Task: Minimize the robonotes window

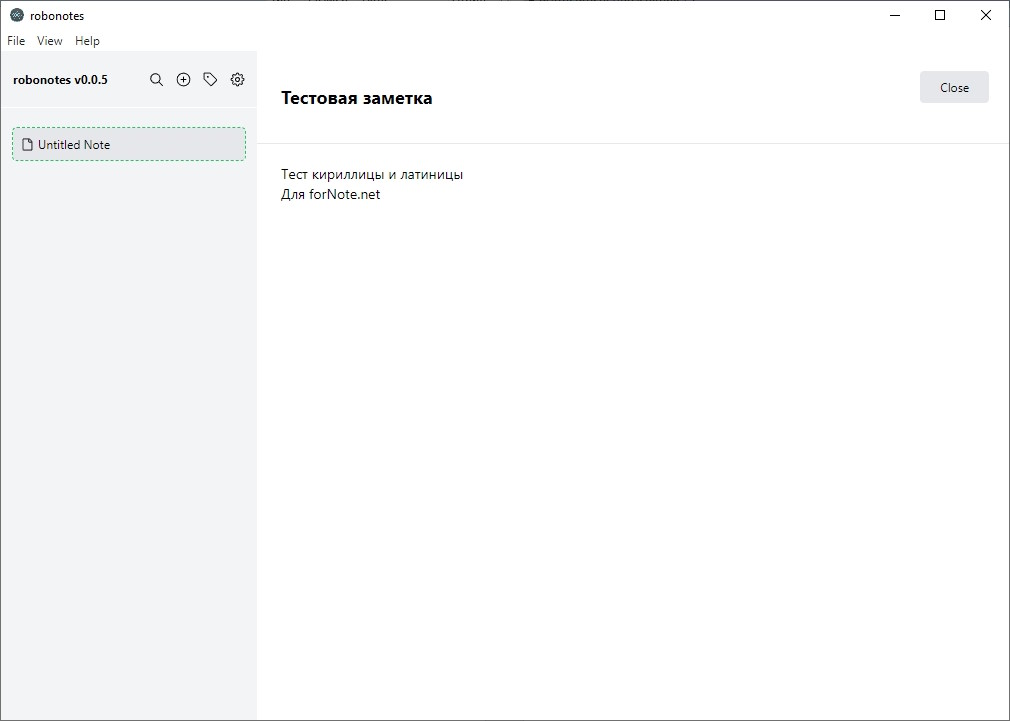Action: click(893, 15)
